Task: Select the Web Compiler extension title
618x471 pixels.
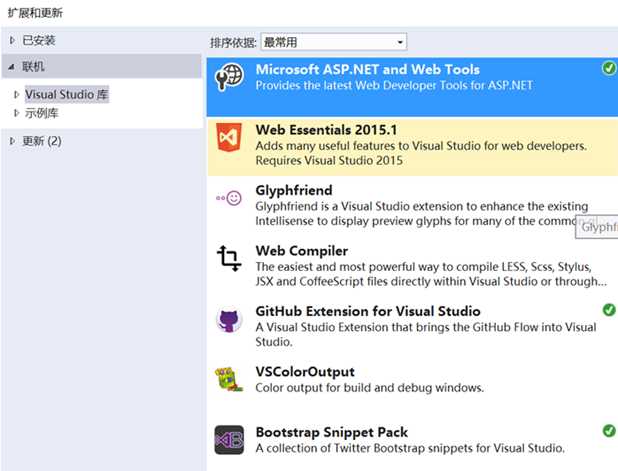Action: [x=302, y=251]
